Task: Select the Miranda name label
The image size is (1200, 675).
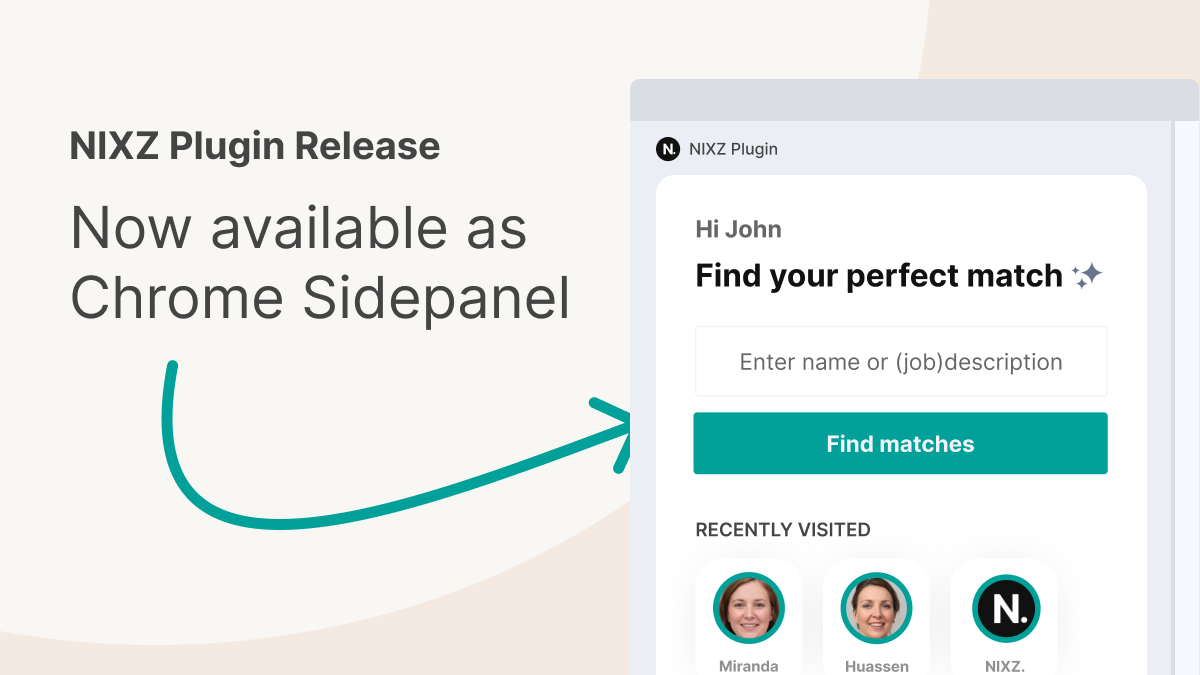Action: (x=749, y=666)
